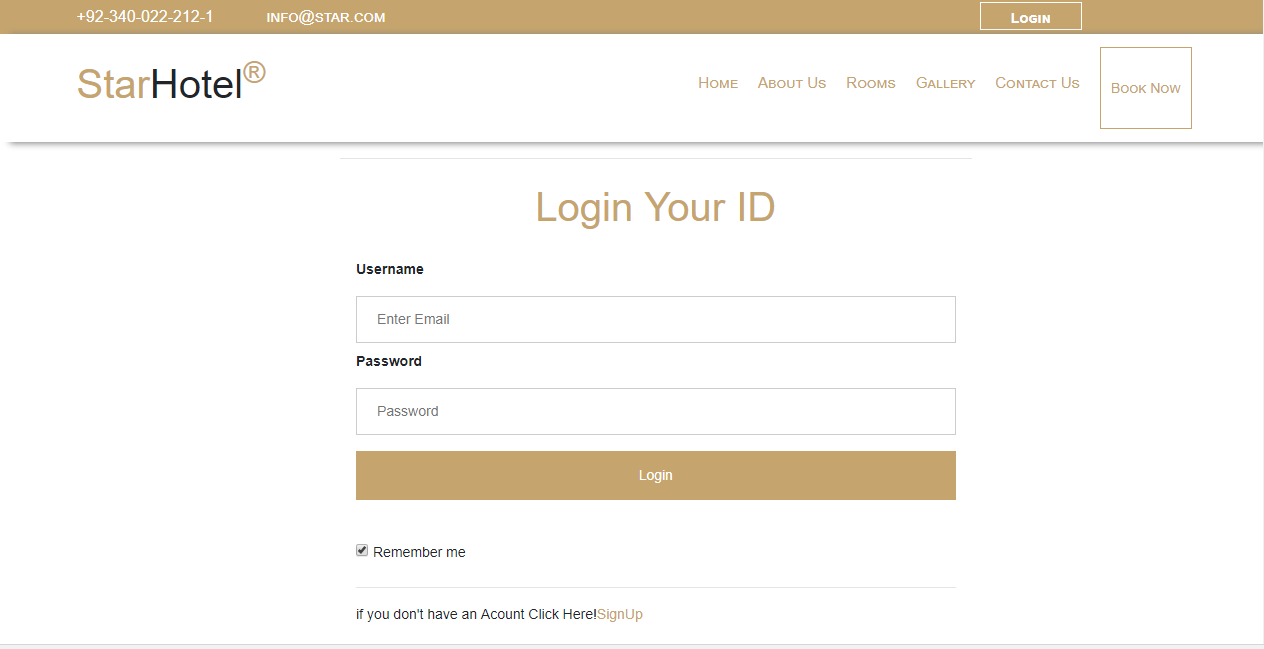Open the Home menu item

tap(717, 83)
